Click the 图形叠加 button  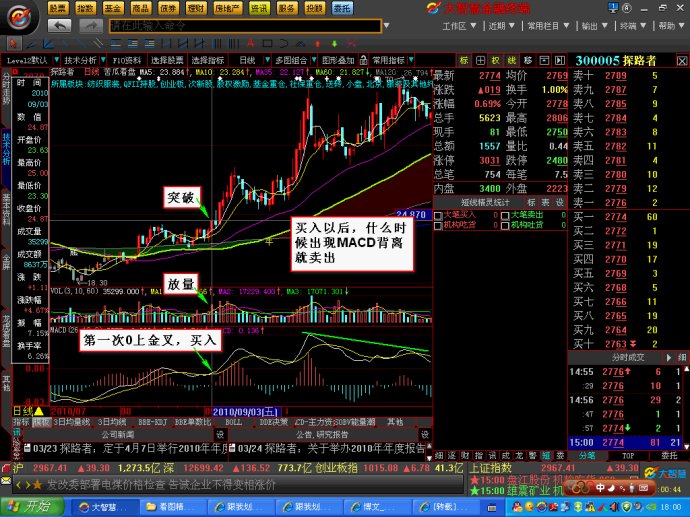[x=338, y=60]
